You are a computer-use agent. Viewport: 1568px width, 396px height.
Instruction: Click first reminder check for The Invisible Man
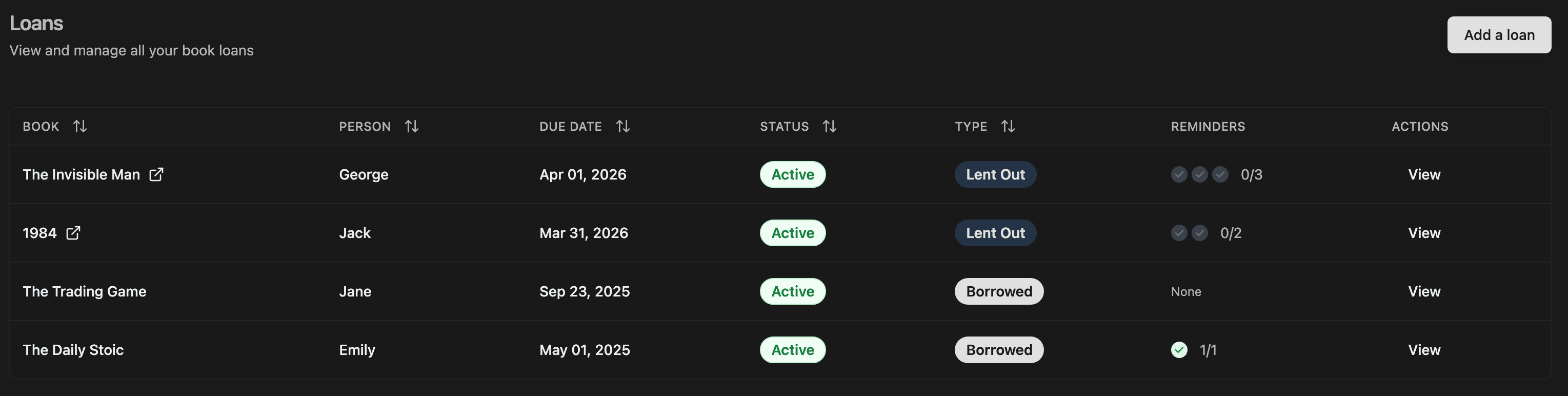(1179, 174)
